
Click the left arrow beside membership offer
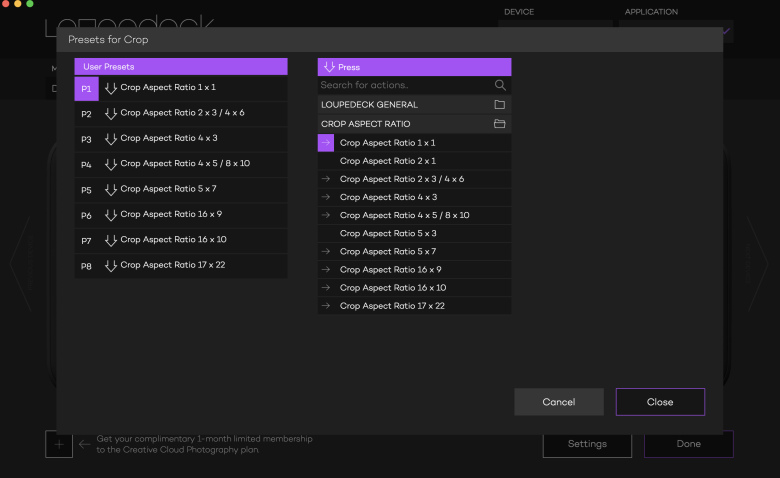point(85,444)
